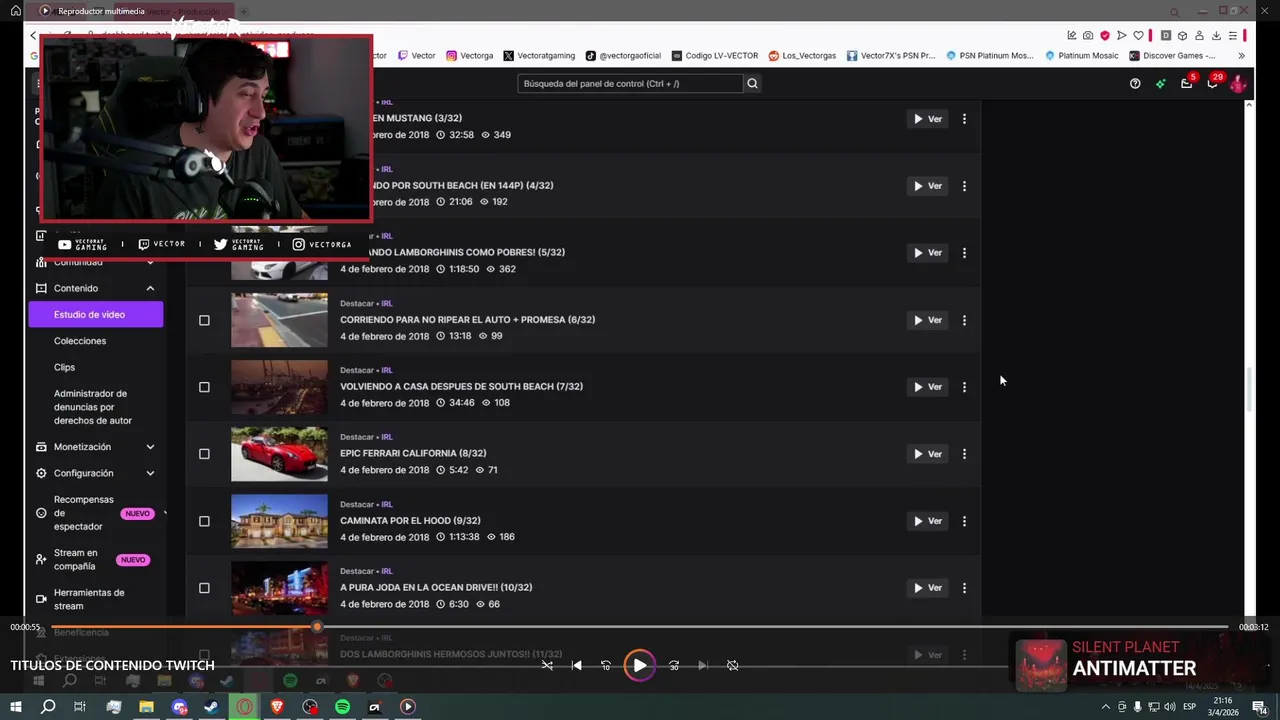
Task: Check the CORRIENDO PARA NO RIPEAR EL AUTO checkbox
Action: [x=204, y=320]
